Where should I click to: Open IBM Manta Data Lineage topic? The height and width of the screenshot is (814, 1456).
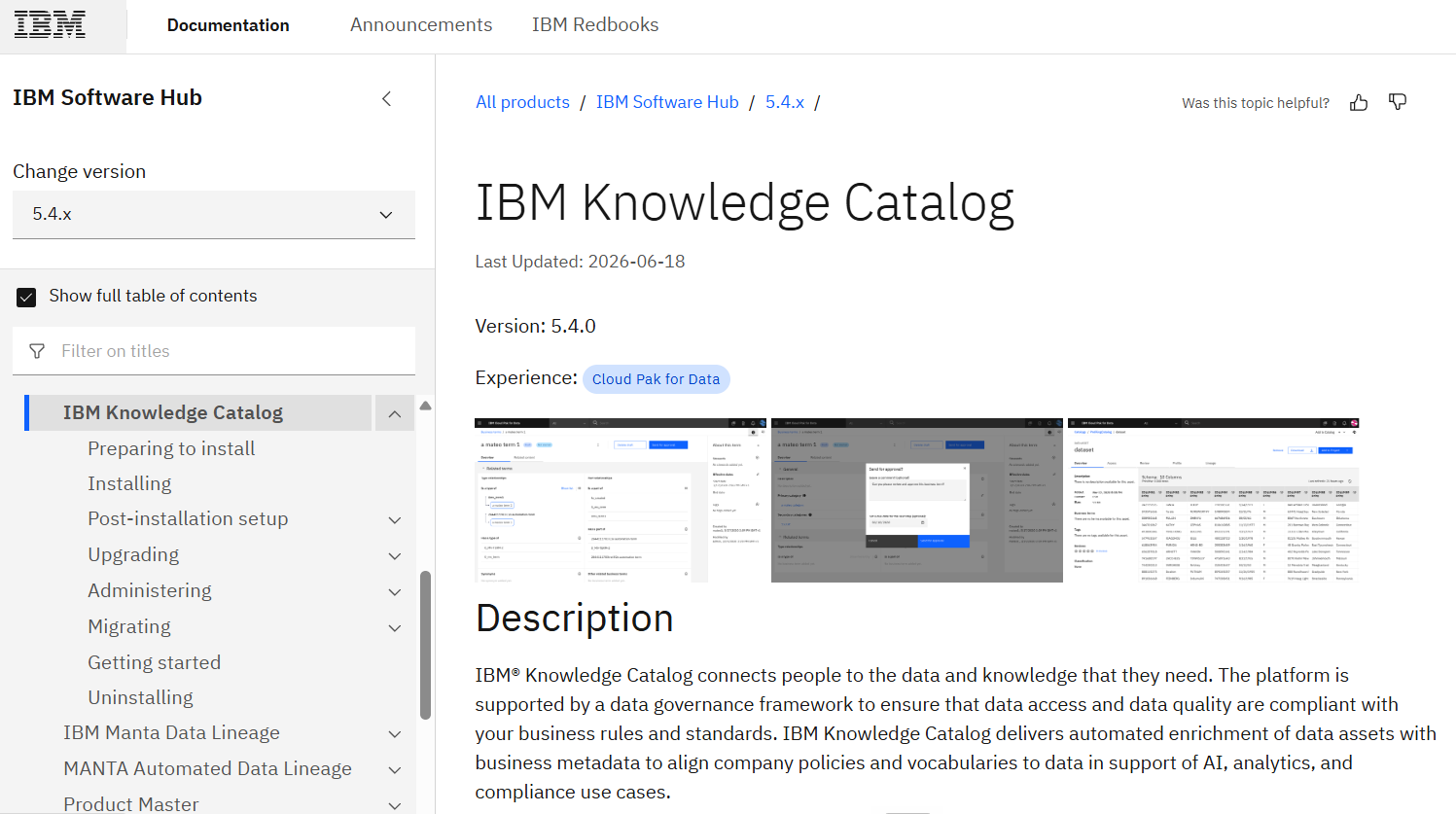[x=171, y=732]
